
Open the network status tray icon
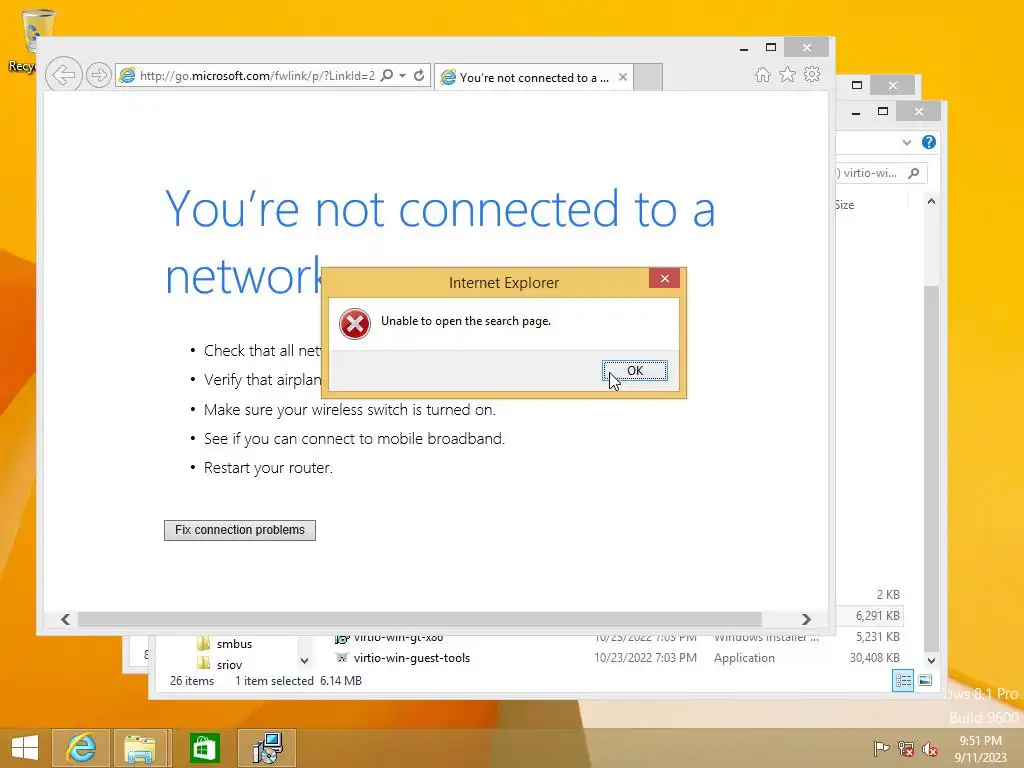906,748
